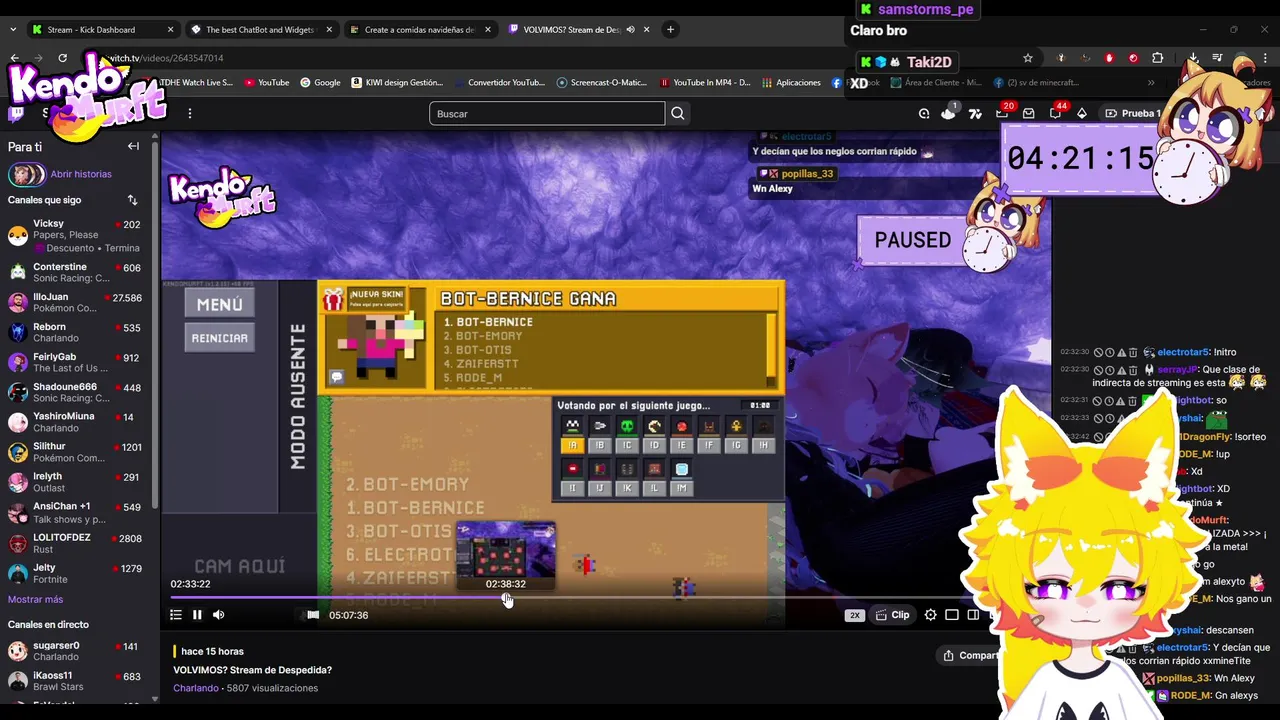Click the Compartir share button
Screen dimensions: 1280x720
pyautogui.click(x=970, y=655)
